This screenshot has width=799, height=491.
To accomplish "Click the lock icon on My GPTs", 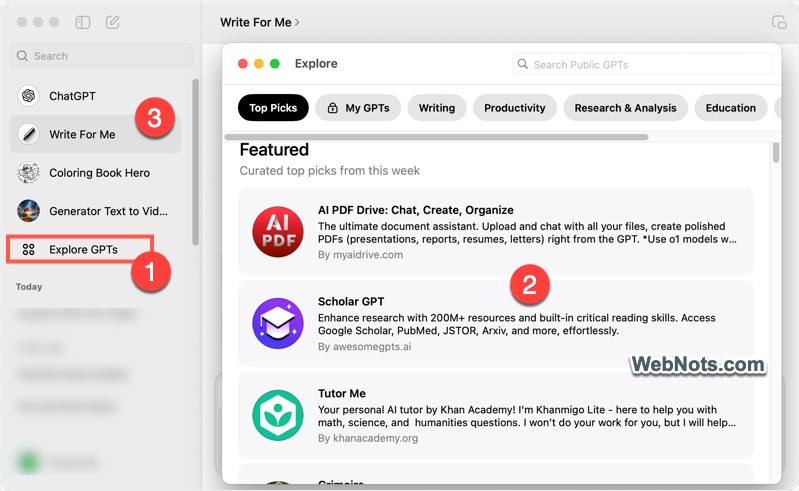I will [333, 108].
